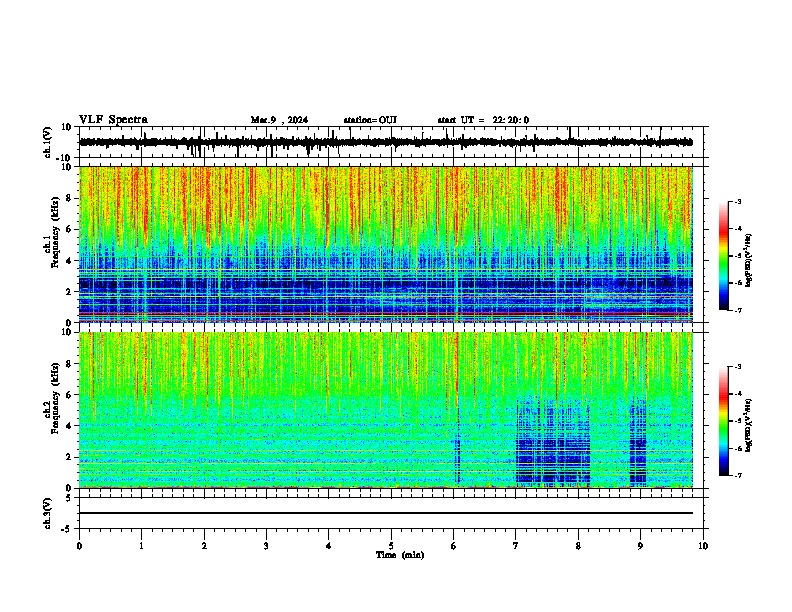Viewport: 792px width, 612px height.
Task: Click time axis tick label "8"
Action: [578, 546]
